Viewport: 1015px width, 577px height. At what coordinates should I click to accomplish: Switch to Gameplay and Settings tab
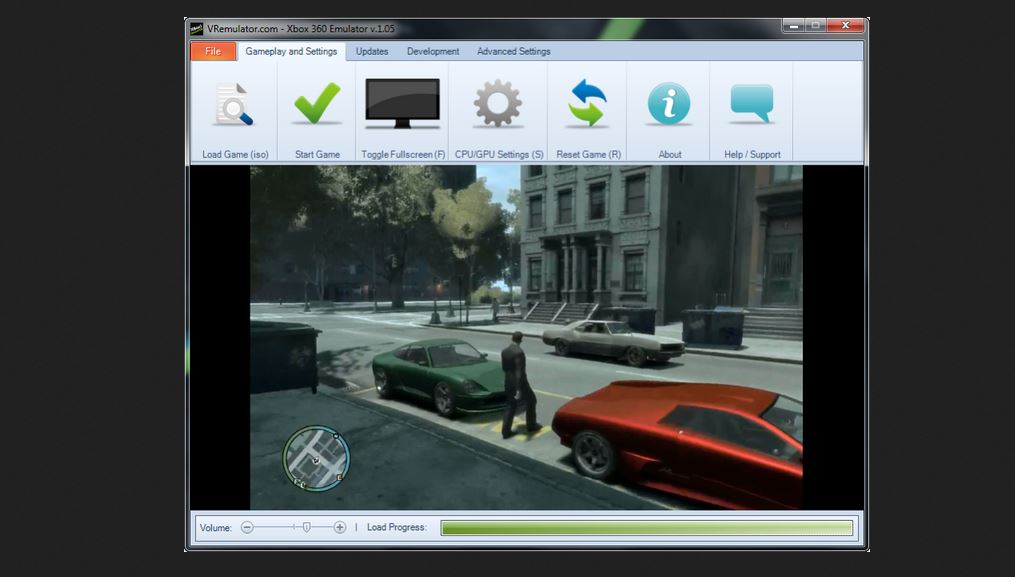tap(291, 51)
